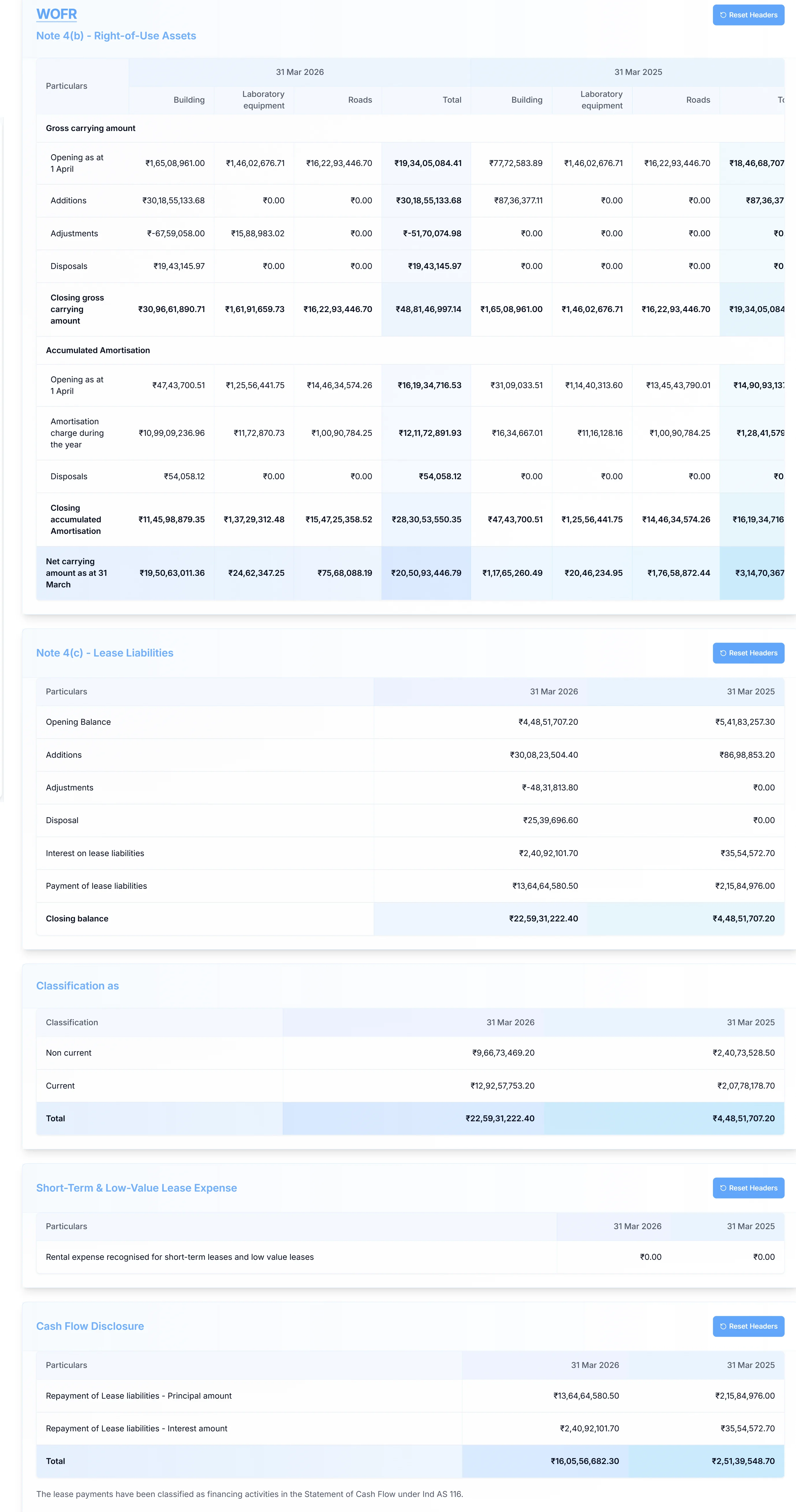This screenshot has width=796, height=1512.
Task: Click the adjustments value ₹-67,59,058.00
Action: 175,234
